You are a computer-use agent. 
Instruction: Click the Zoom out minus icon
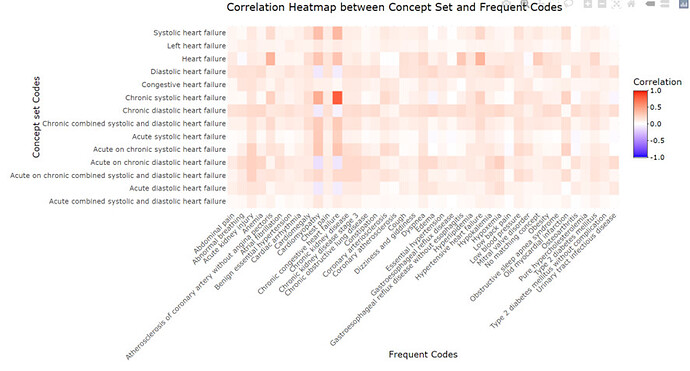(602, 4)
